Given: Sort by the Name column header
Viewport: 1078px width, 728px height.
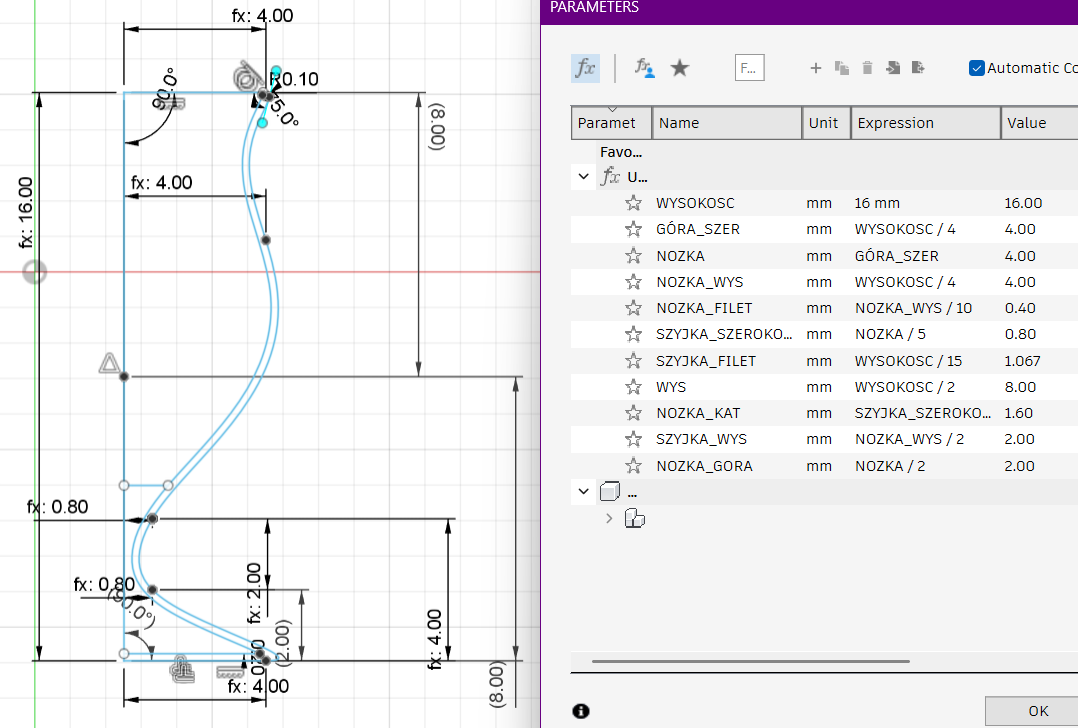Looking at the screenshot, I should tap(726, 123).
